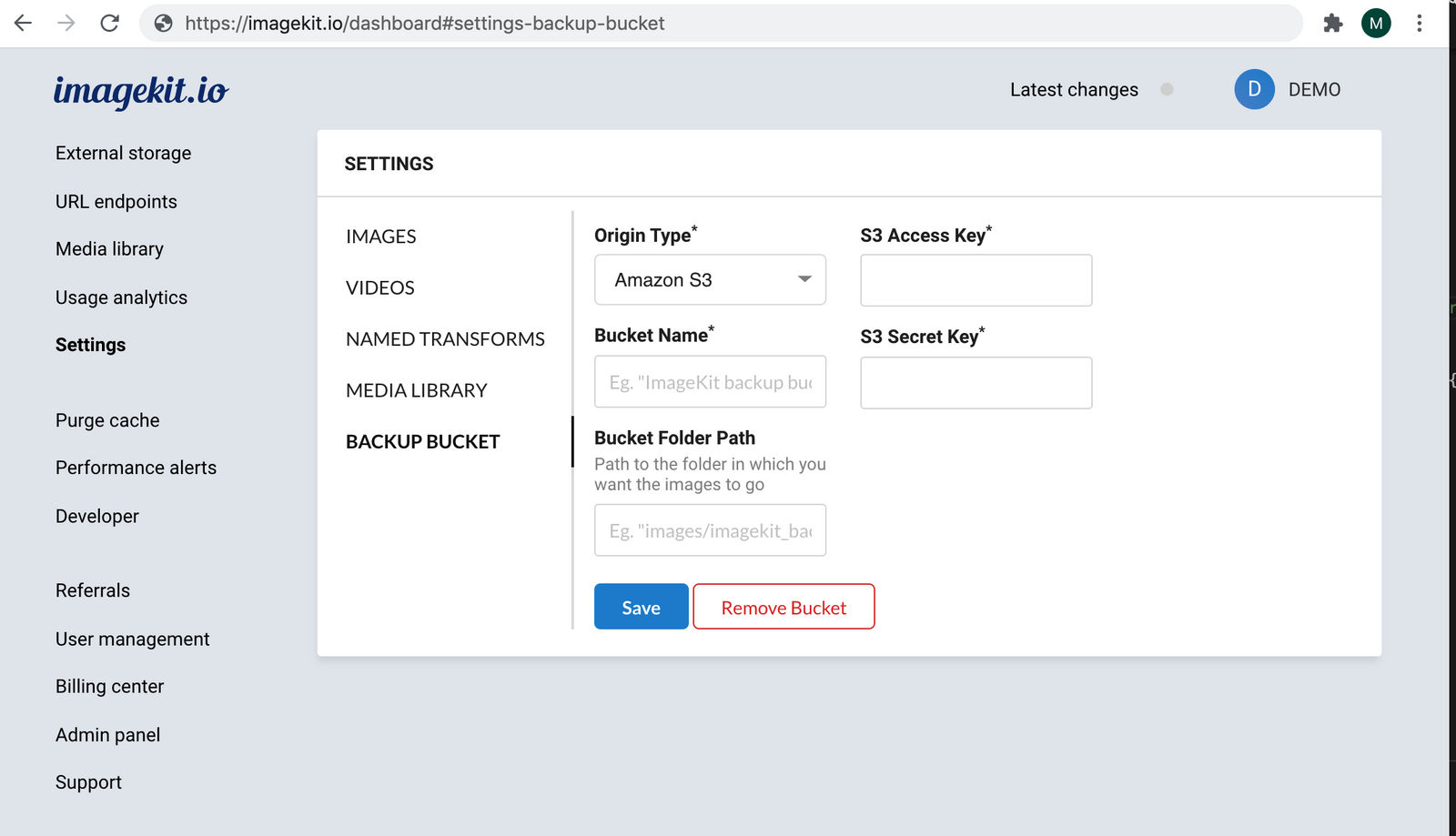Click the browser back arrow

[x=24, y=23]
